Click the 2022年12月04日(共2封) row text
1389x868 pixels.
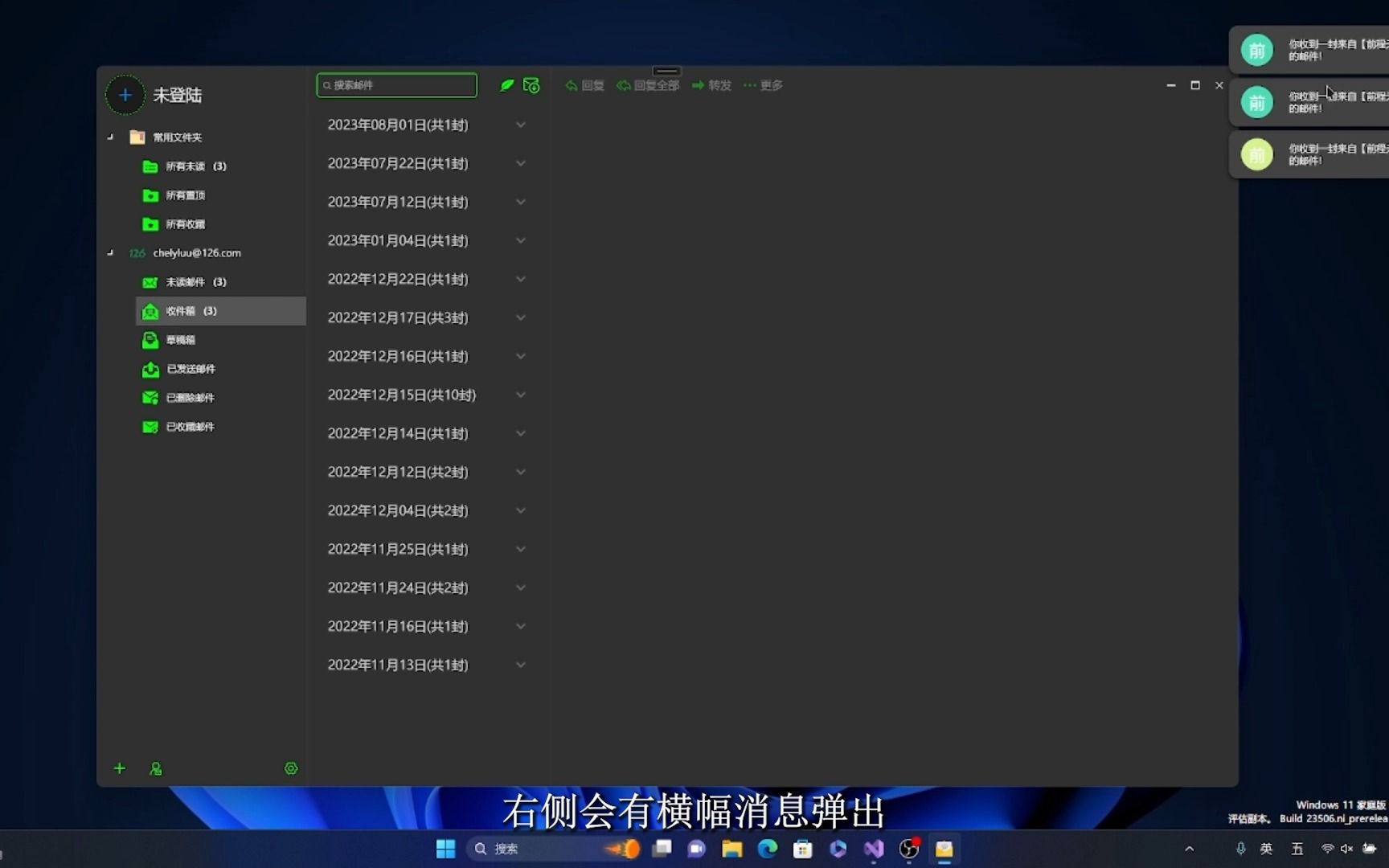[x=398, y=510]
